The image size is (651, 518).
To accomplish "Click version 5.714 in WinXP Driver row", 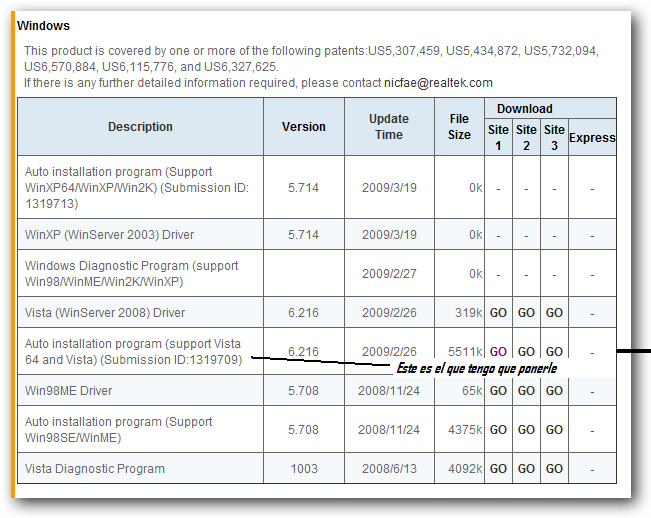I will pyautogui.click(x=303, y=235).
